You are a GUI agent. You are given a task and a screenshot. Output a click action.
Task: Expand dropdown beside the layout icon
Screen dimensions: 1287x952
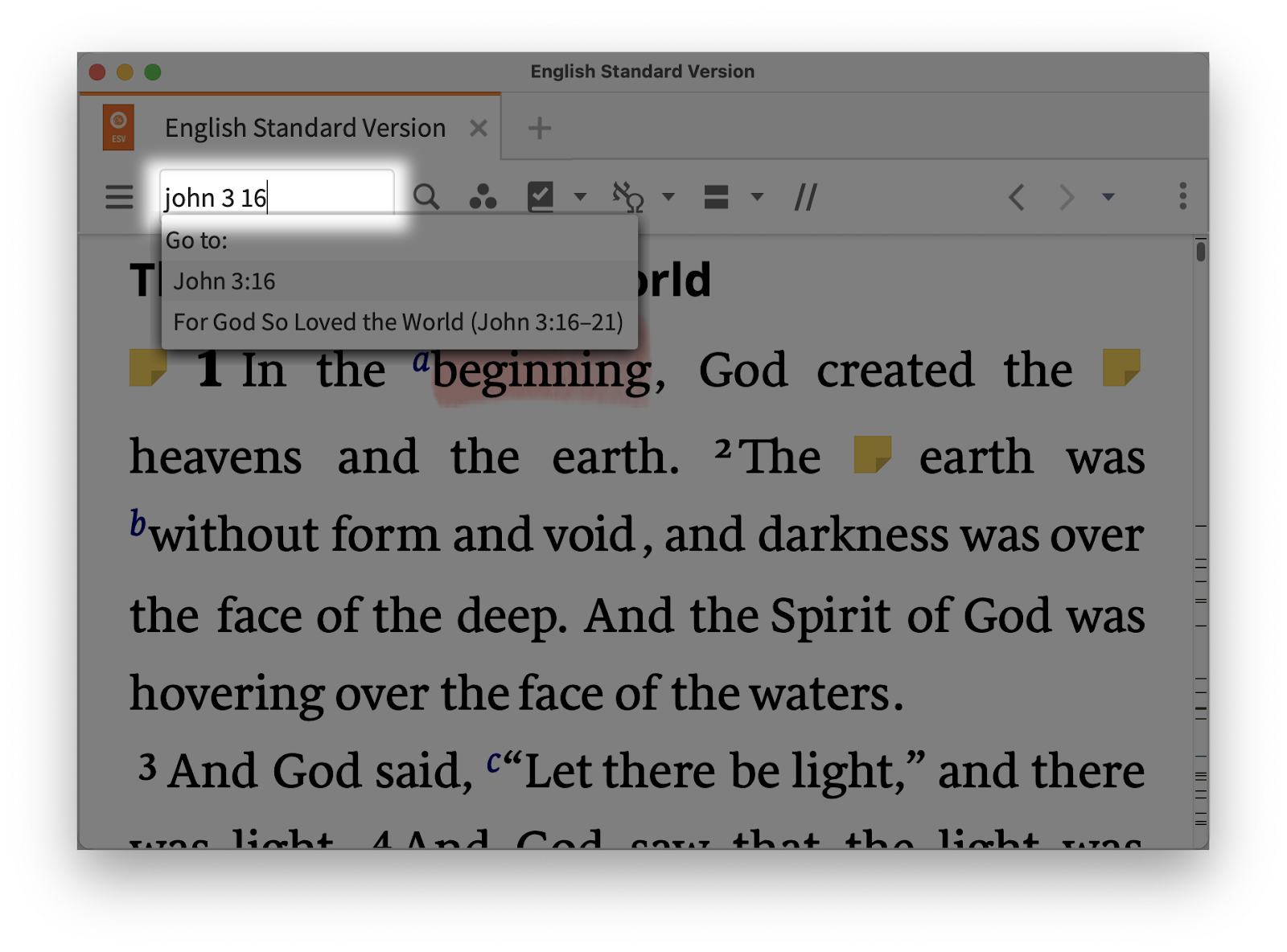[756, 197]
